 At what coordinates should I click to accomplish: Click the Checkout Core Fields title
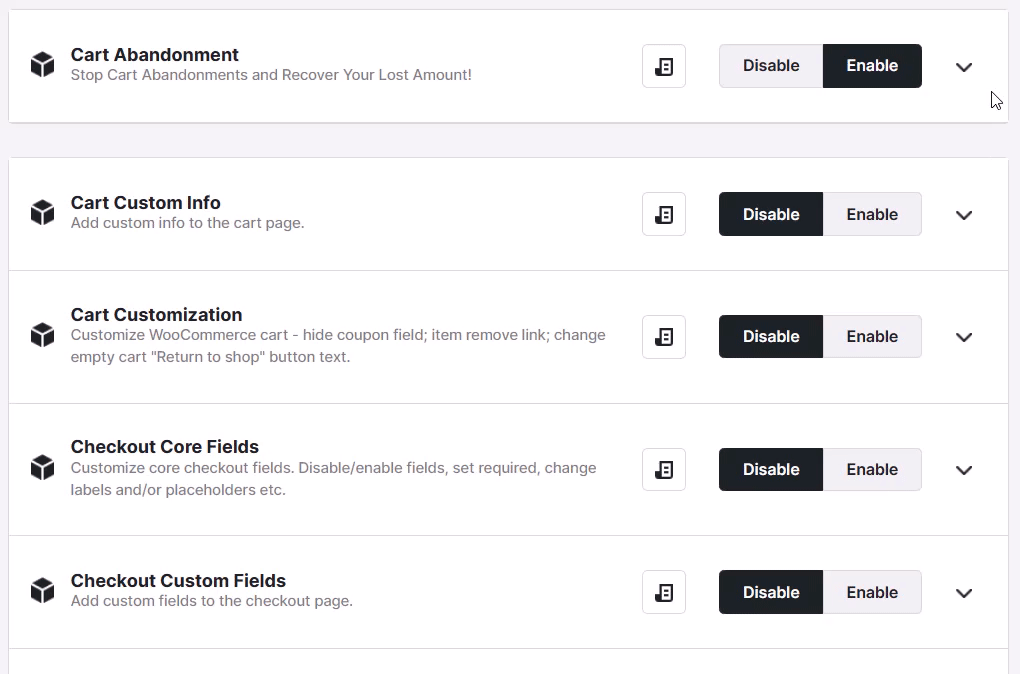(x=165, y=447)
